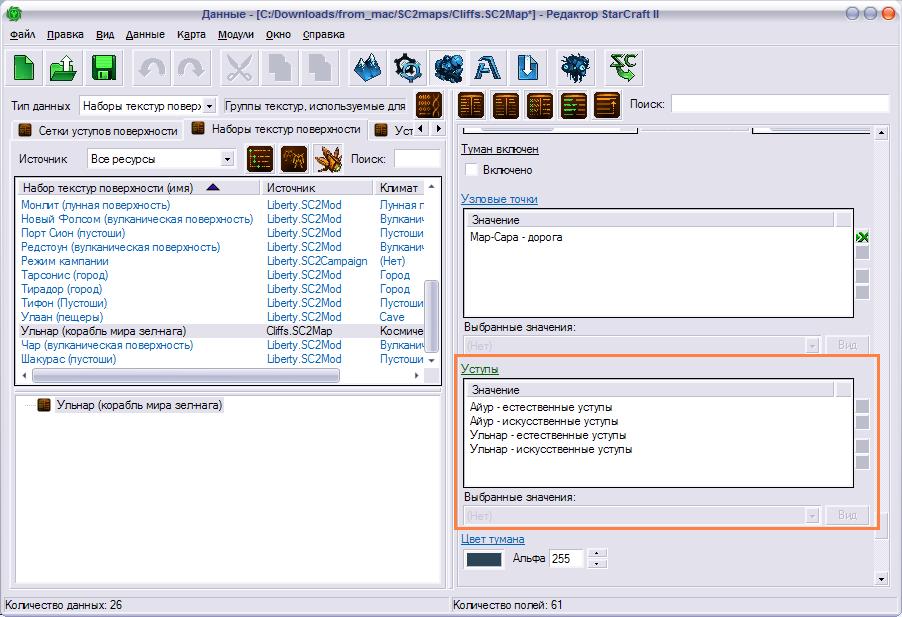Click the Уступы field link
The width and height of the screenshot is (902, 617).
tap(479, 369)
